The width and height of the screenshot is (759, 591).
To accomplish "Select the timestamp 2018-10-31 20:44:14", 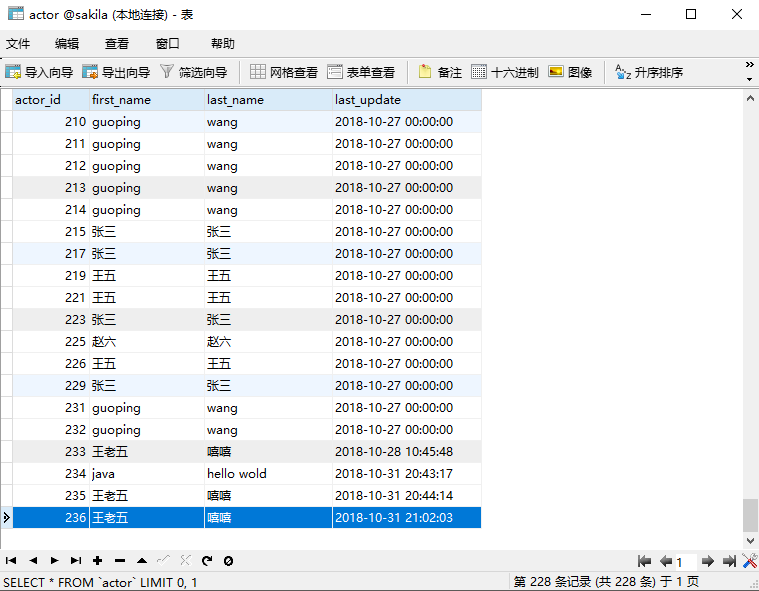I will pos(407,496).
